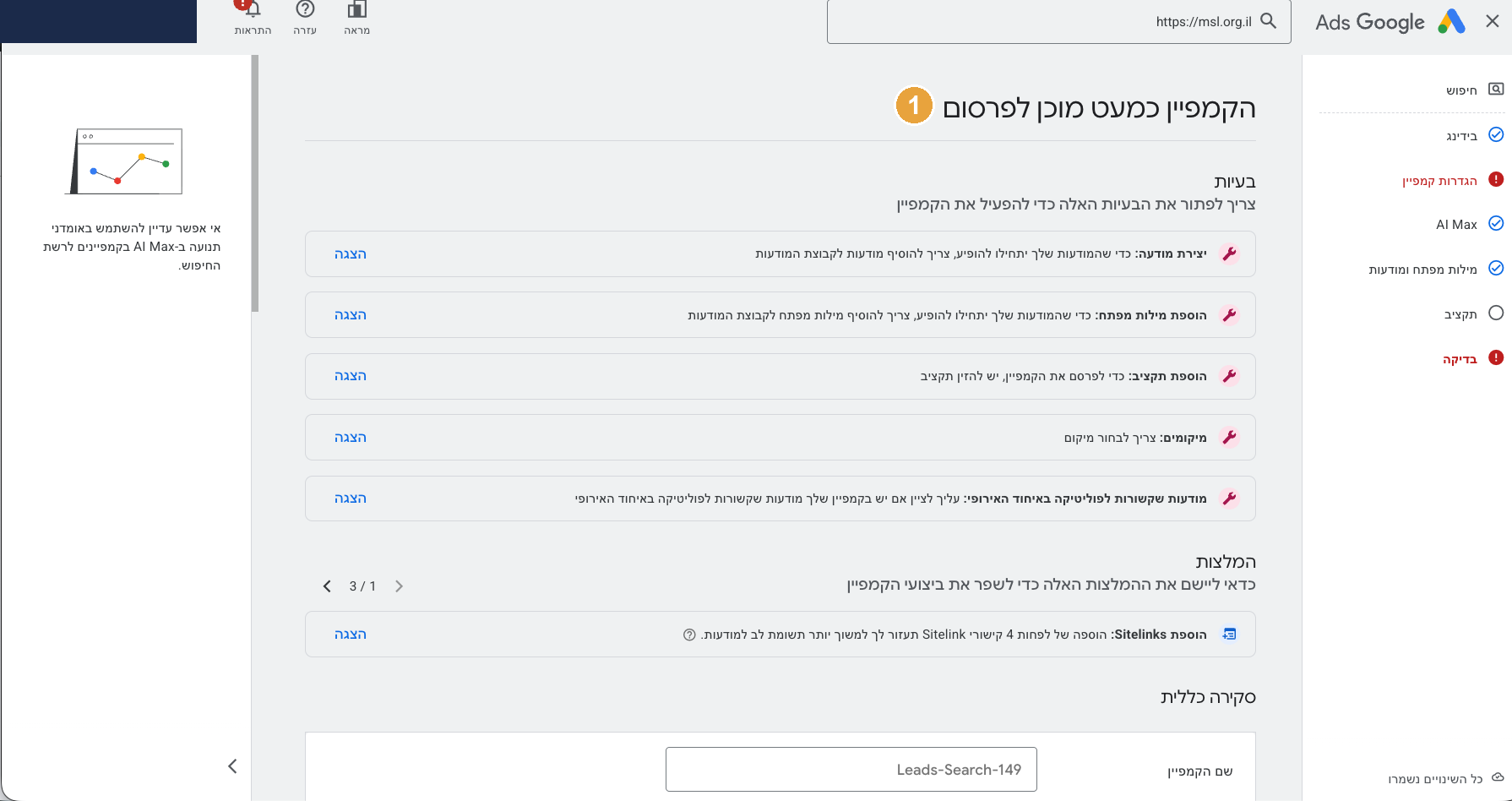Click the empty circle icon beside תקציב
The image size is (1512, 801).
point(1496,313)
